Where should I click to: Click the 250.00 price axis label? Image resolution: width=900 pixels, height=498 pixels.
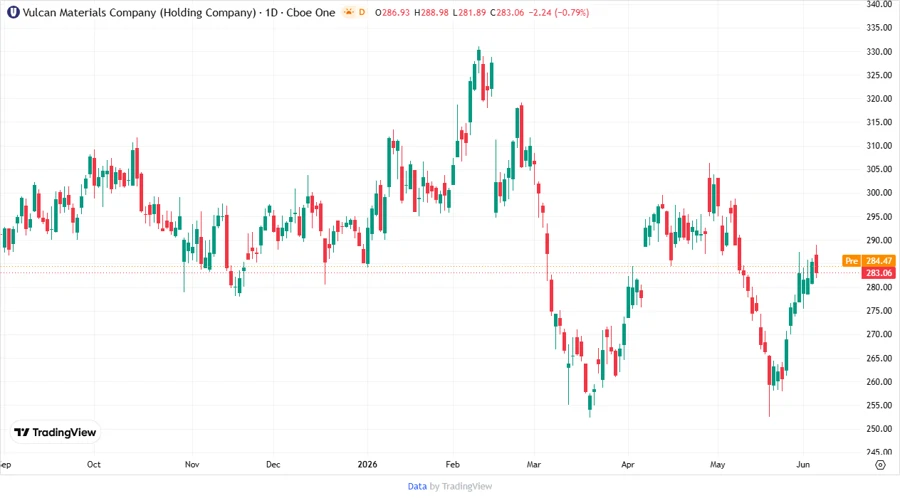point(879,429)
